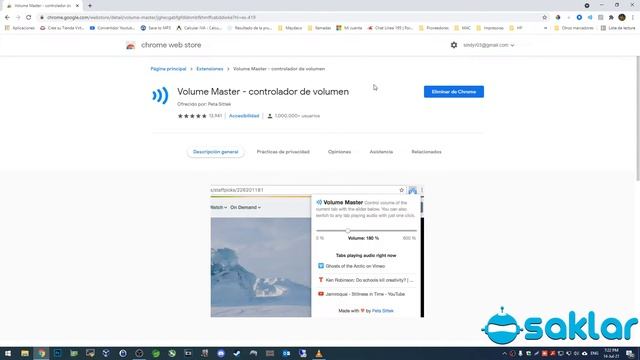Viewport: 640px width, 360px height.
Task: Expand the bookmarks bar overflow chevron
Action: tap(546, 28)
